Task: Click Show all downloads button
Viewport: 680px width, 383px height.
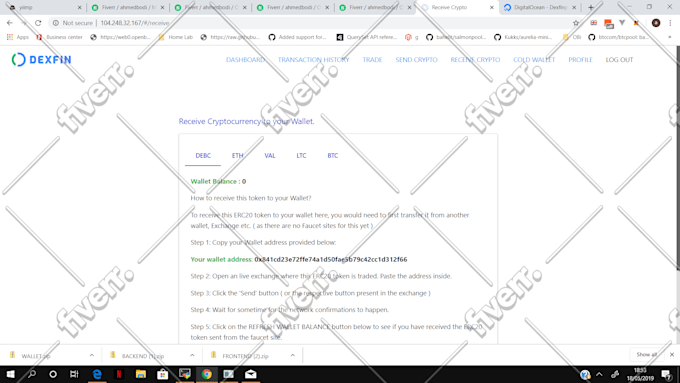Action: [647, 355]
